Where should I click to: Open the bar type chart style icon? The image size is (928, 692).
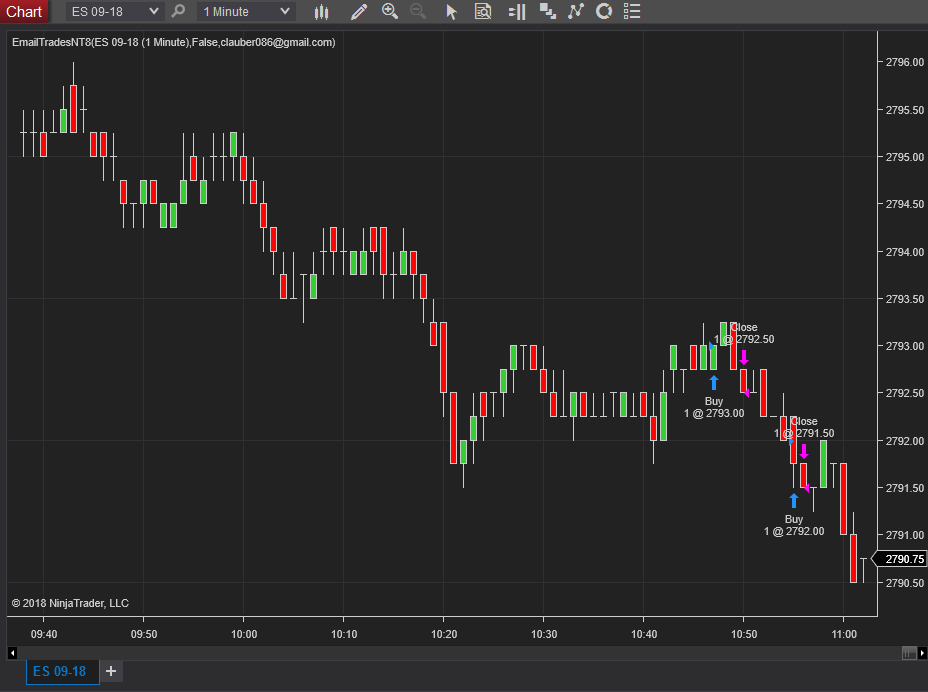coord(321,11)
